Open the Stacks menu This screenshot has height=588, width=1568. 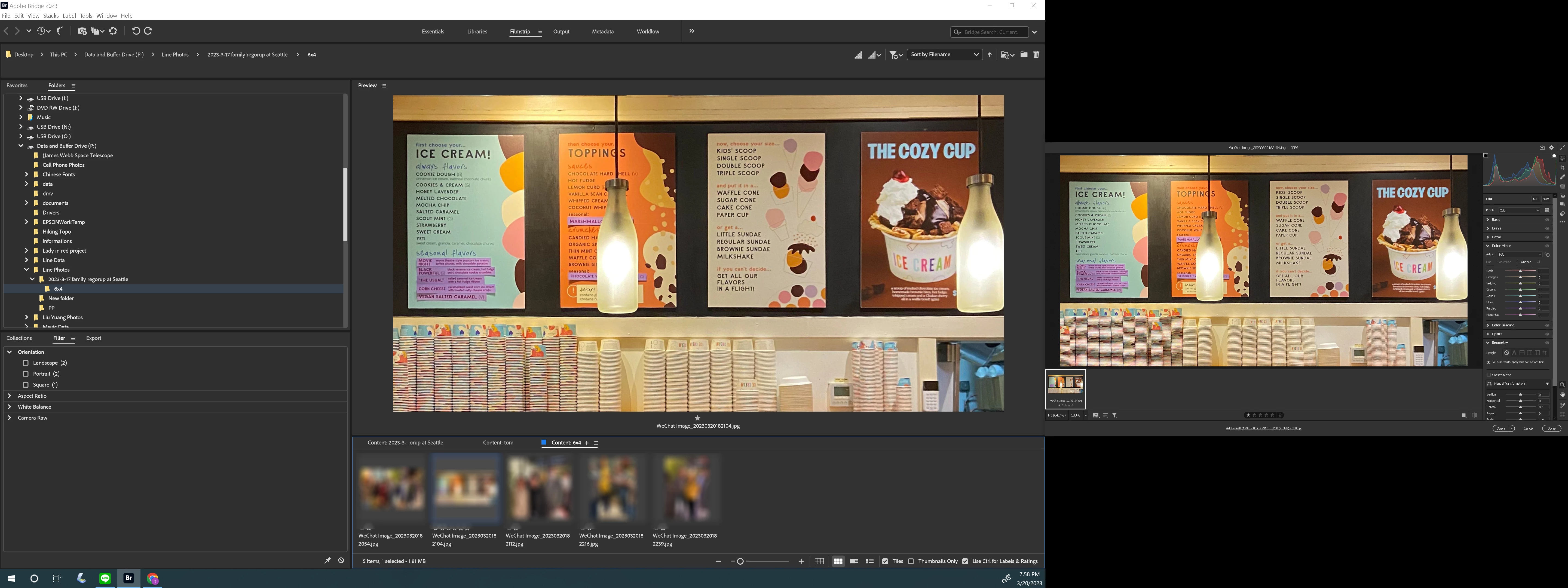51,16
